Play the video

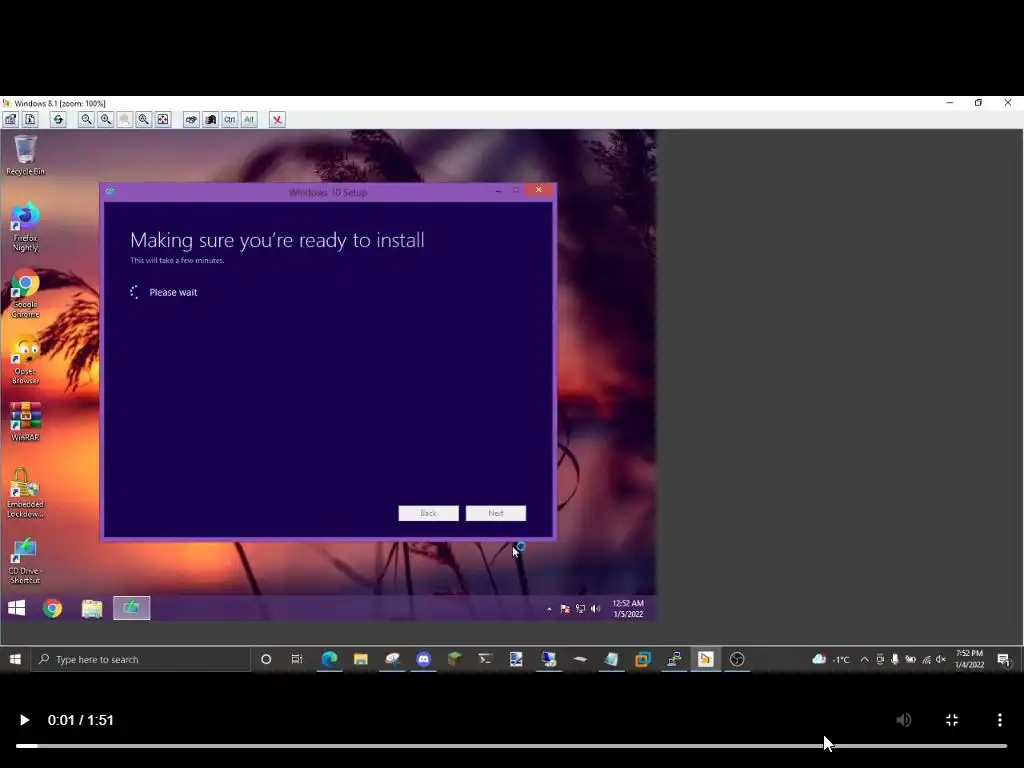24,720
